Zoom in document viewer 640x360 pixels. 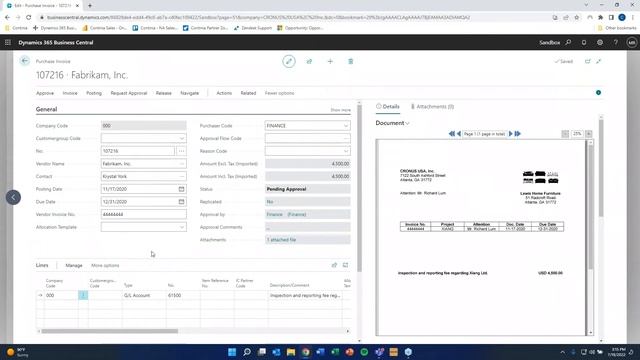click(x=589, y=134)
